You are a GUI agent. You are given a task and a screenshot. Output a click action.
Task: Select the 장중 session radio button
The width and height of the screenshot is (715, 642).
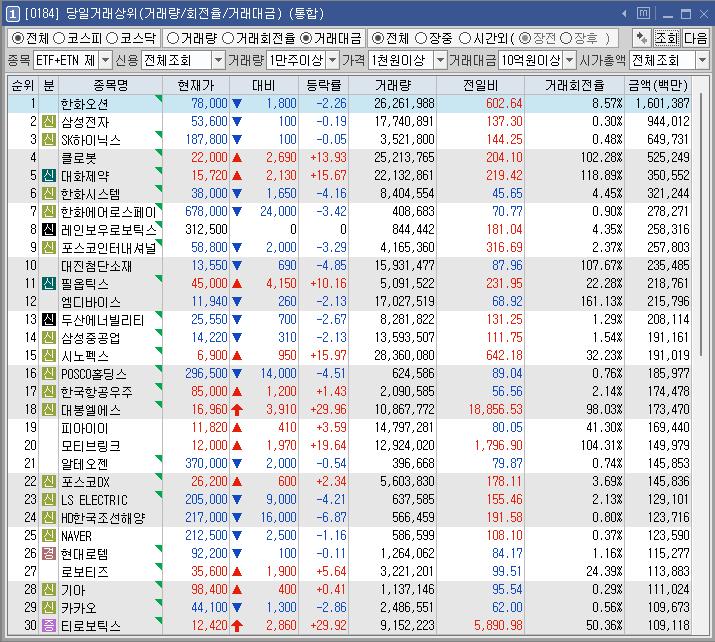click(x=421, y=38)
